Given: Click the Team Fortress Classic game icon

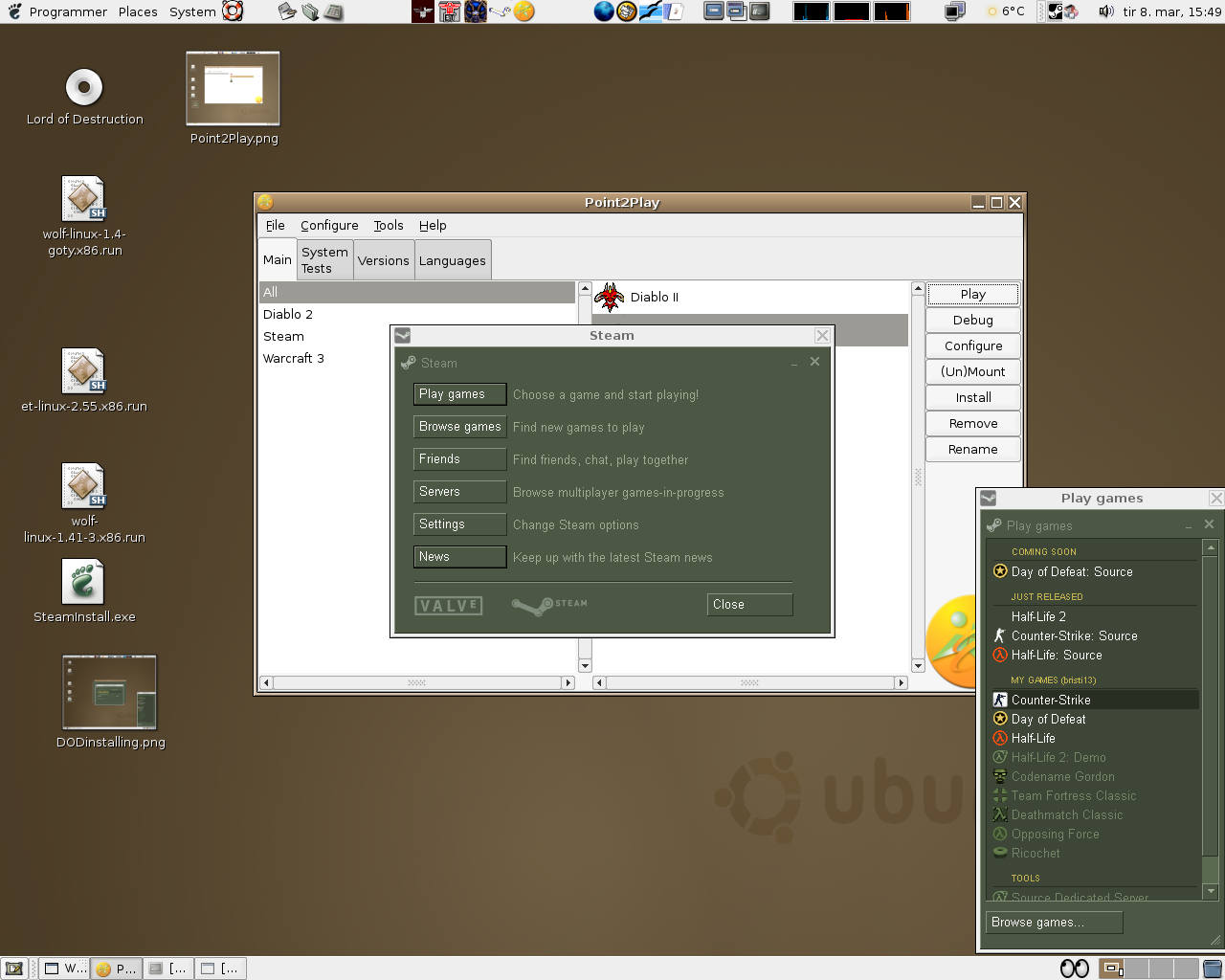Looking at the screenshot, I should 1000,795.
